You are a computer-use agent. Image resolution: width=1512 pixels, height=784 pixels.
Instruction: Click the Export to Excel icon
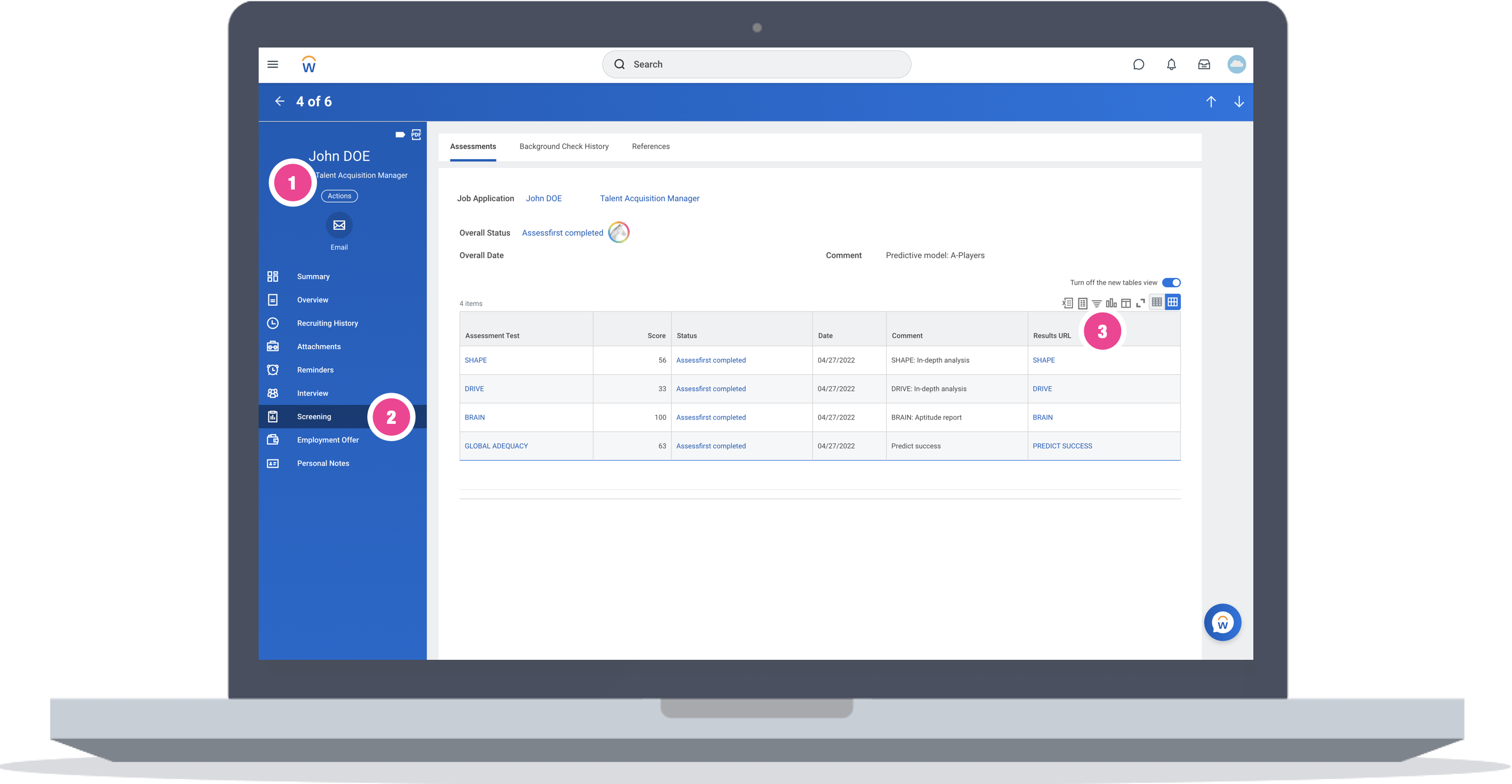1067,303
